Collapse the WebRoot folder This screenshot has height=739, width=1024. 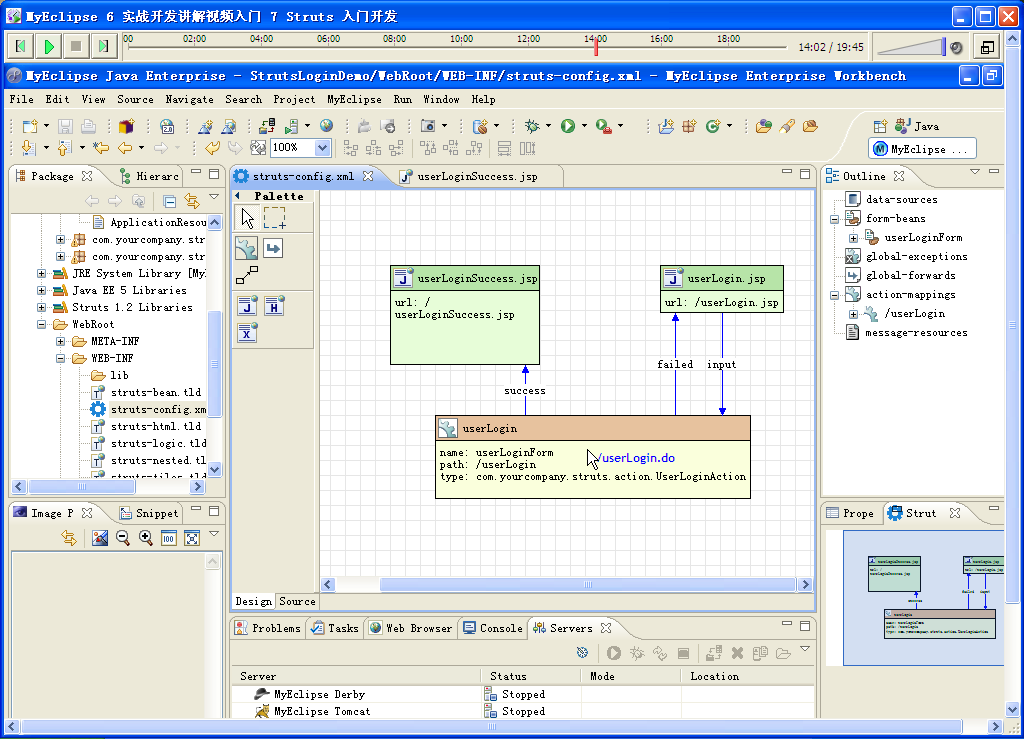[42, 324]
